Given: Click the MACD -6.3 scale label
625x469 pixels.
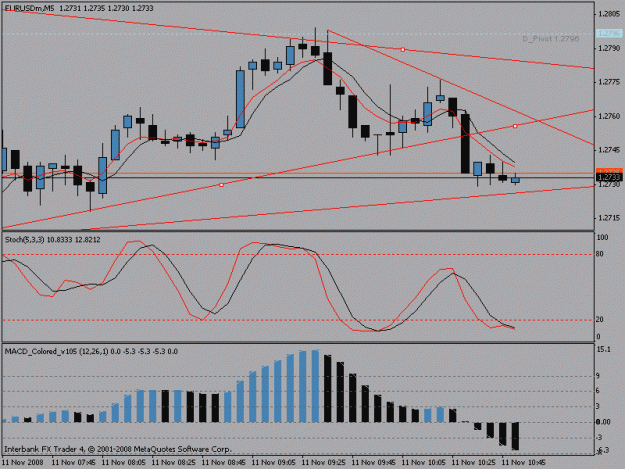Looking at the screenshot, I should 603,451.
